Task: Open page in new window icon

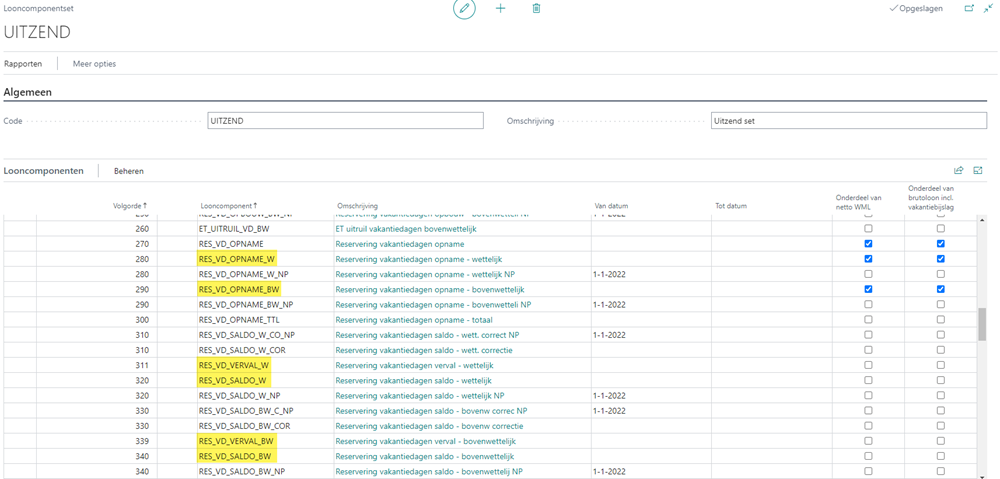Action: point(968,8)
